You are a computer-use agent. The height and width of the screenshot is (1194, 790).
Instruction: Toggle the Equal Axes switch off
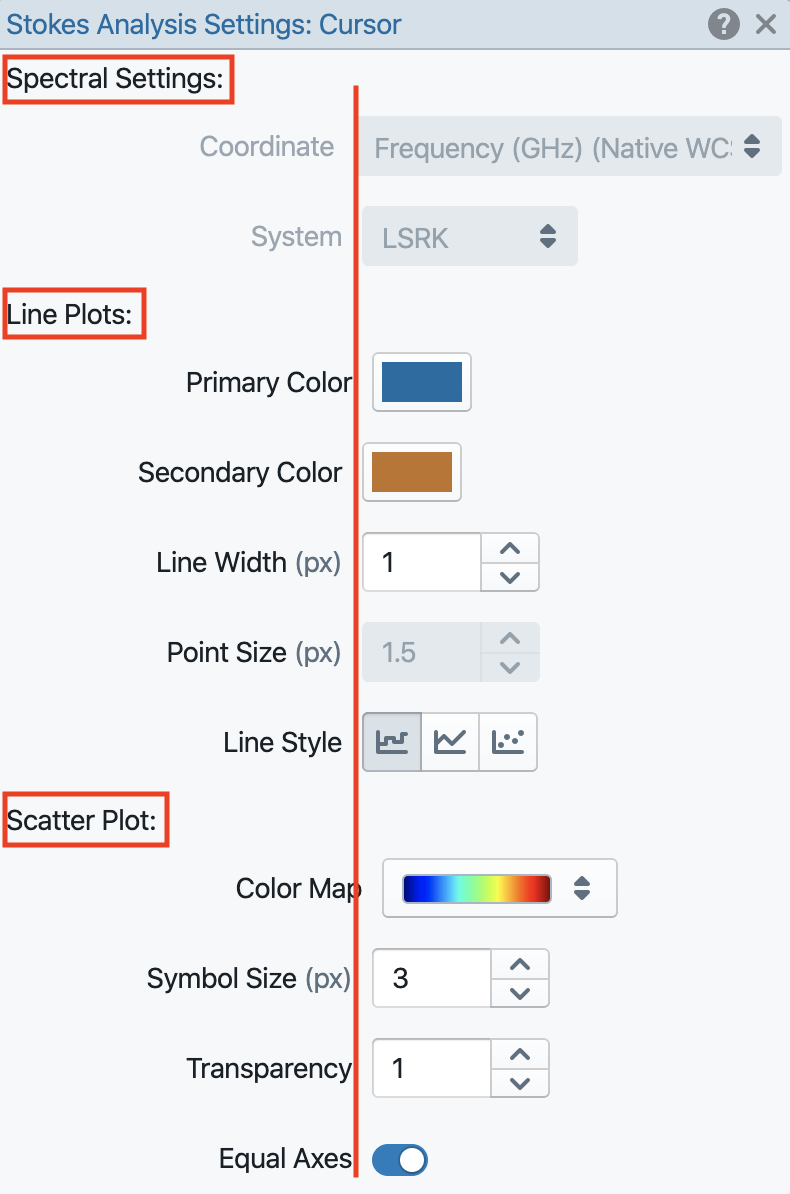(400, 1158)
